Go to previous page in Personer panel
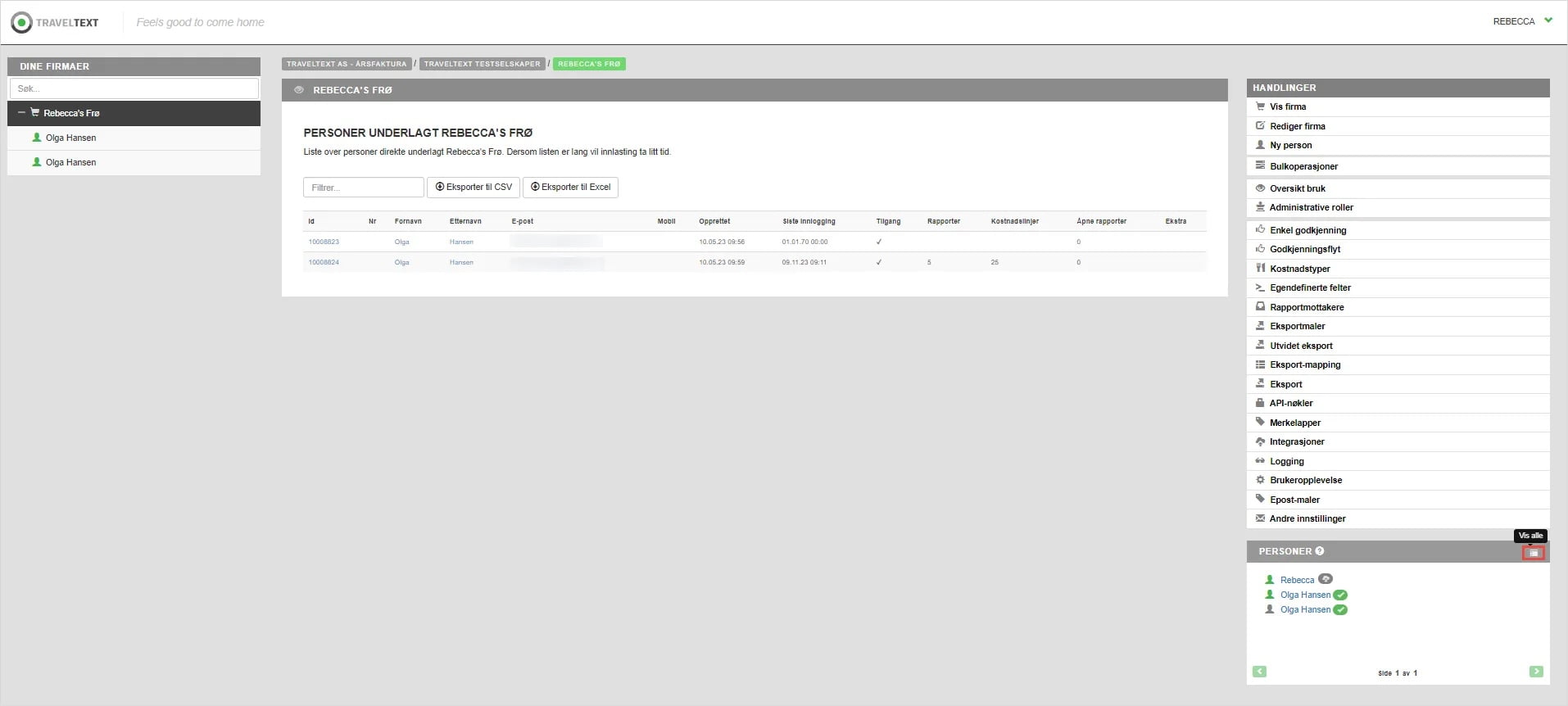This screenshot has width=1568, height=706. pyautogui.click(x=1259, y=672)
